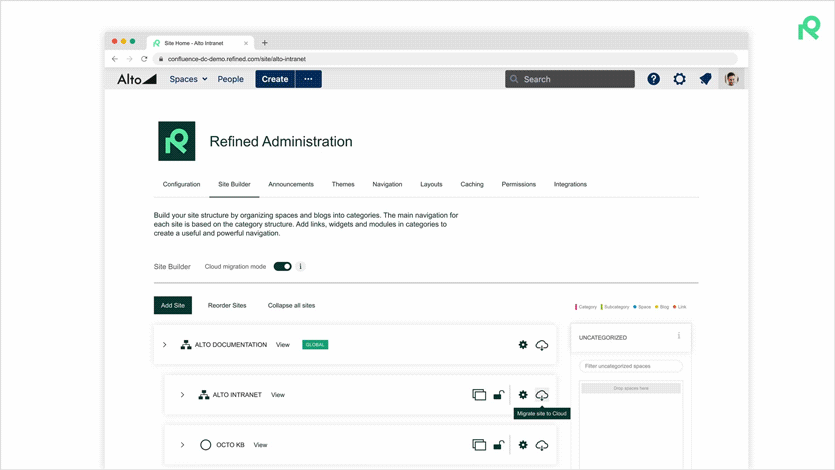Click Alto Documentation migrate to cloud icon
This screenshot has width=835, height=470.
coord(542,345)
